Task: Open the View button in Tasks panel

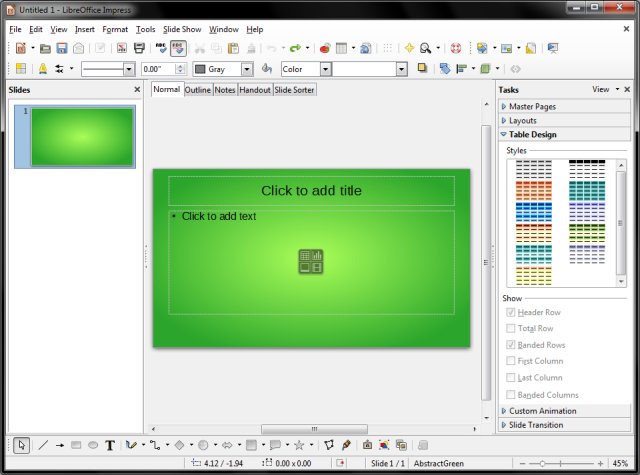Action: (600, 89)
